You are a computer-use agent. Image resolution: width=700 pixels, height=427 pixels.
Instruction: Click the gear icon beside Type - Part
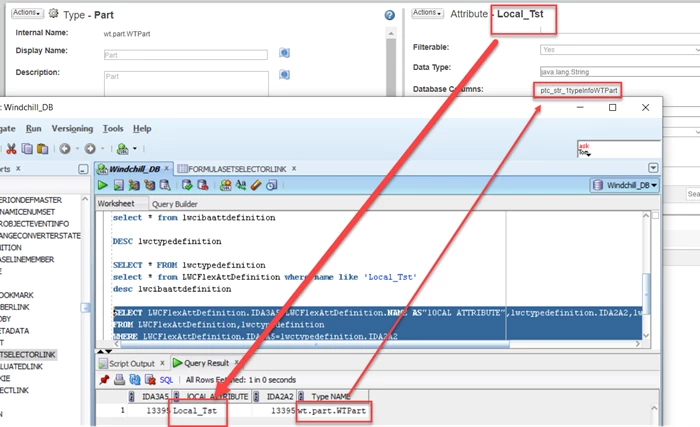click(x=54, y=13)
